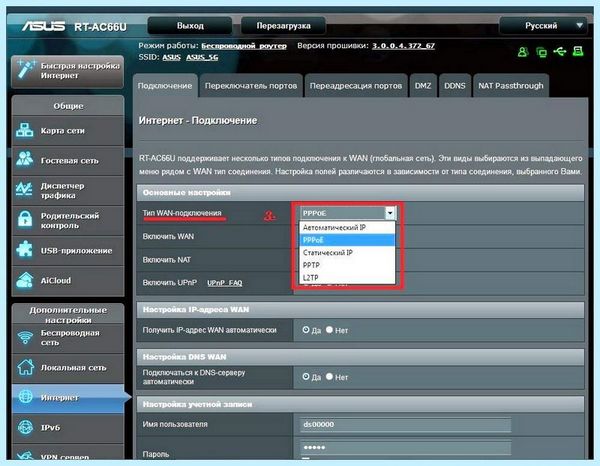The width and height of the screenshot is (600, 466).
Task: Open the Quick Internet Setup wizard icon
Action: pos(26,69)
